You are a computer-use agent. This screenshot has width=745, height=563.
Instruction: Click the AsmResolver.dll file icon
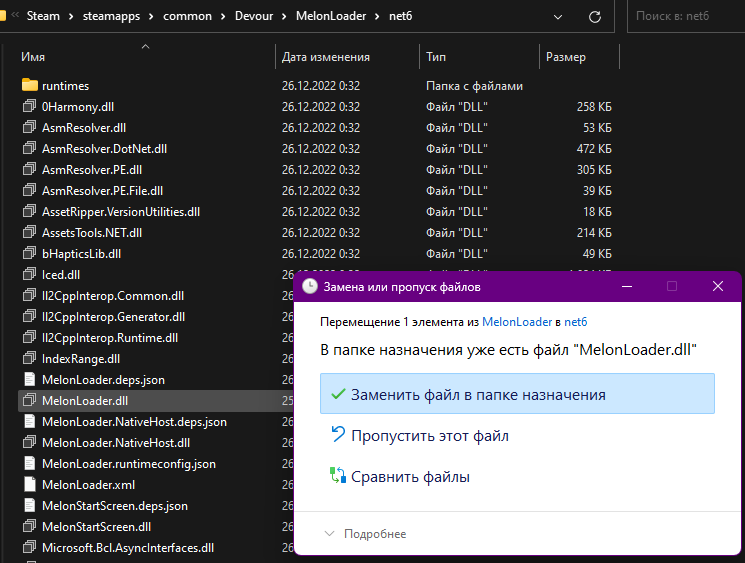click(29, 127)
